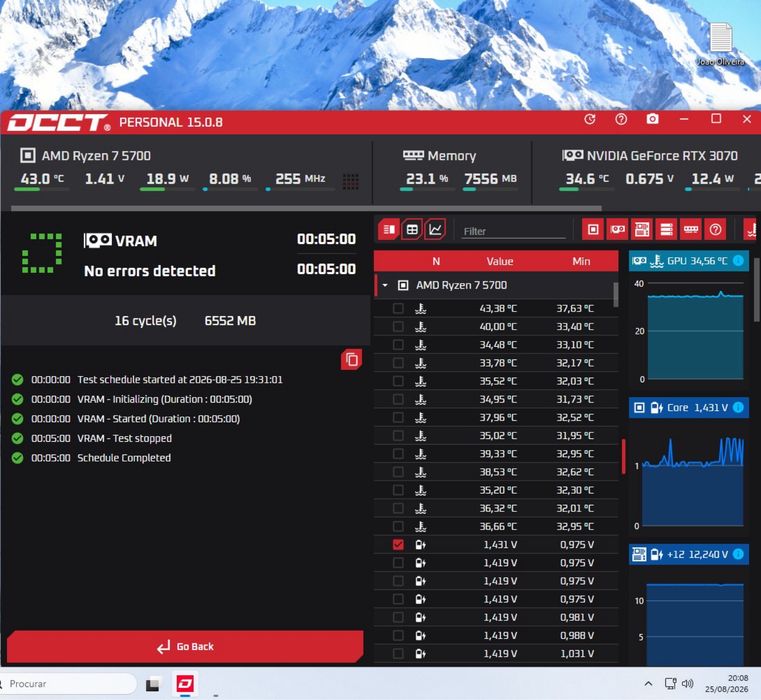The height and width of the screenshot is (700, 761).
Task: Collapse the AMD Ryzen 7 5700 sensor group
Action: [x=385, y=285]
